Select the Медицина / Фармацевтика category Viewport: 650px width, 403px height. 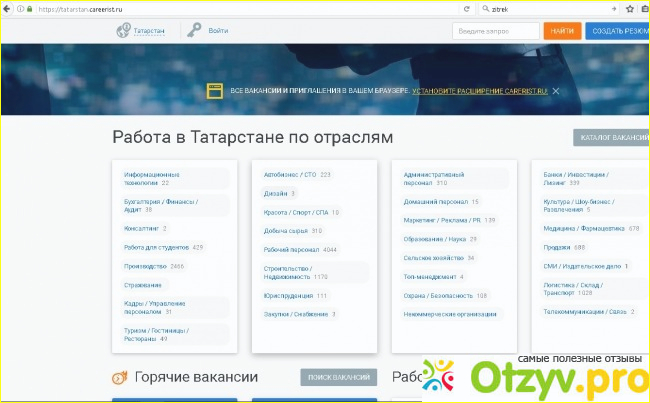(579, 228)
